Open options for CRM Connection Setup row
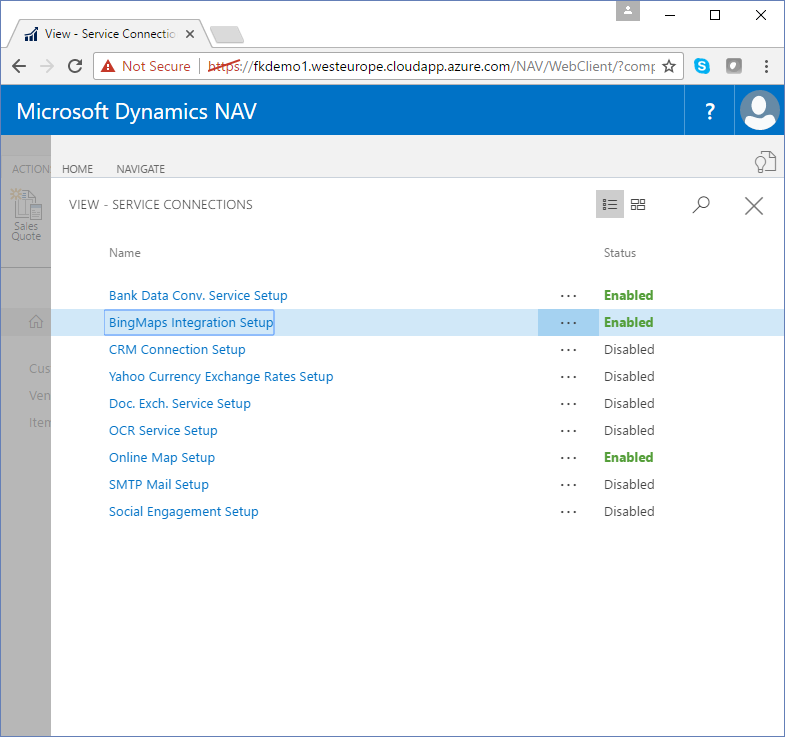 coord(568,350)
